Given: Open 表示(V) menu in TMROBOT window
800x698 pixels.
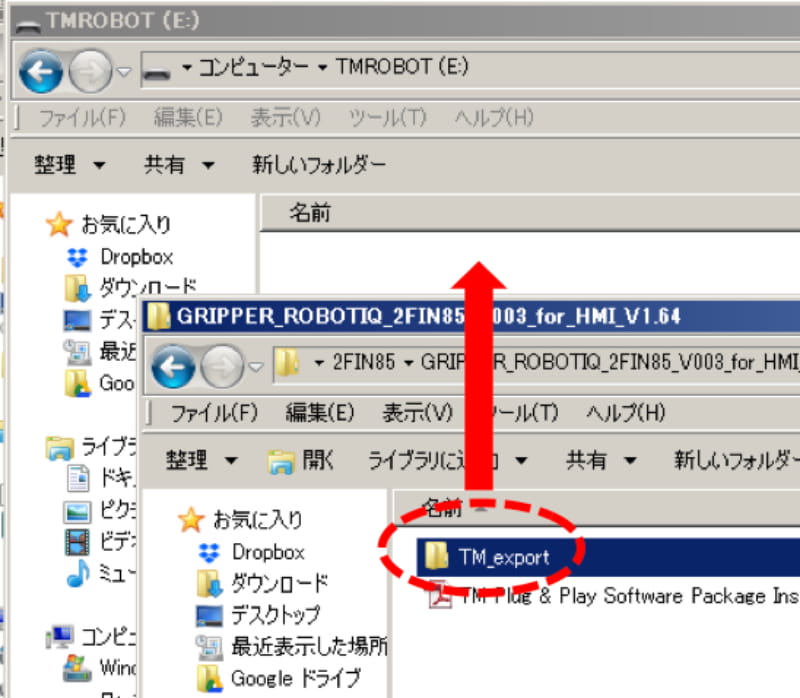Looking at the screenshot, I should coord(285,118).
